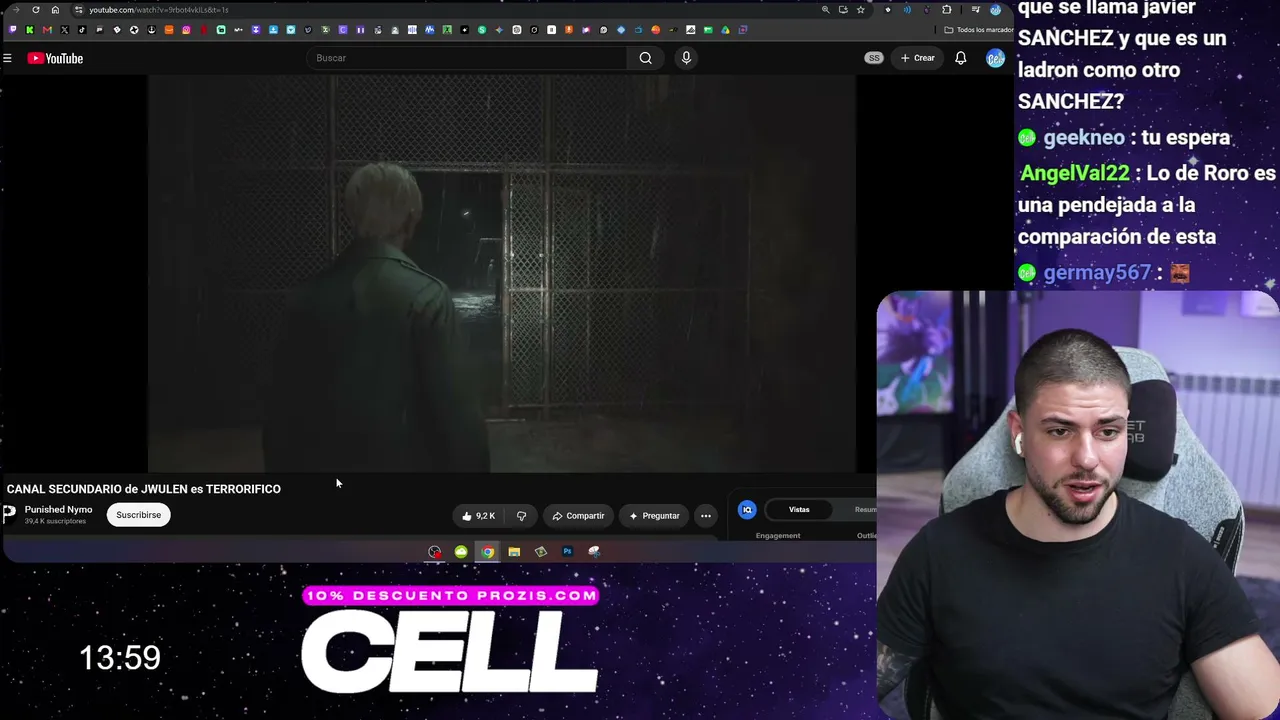This screenshot has width=1280, height=720.
Task: Bookmark this page with the star icon
Action: point(860,10)
